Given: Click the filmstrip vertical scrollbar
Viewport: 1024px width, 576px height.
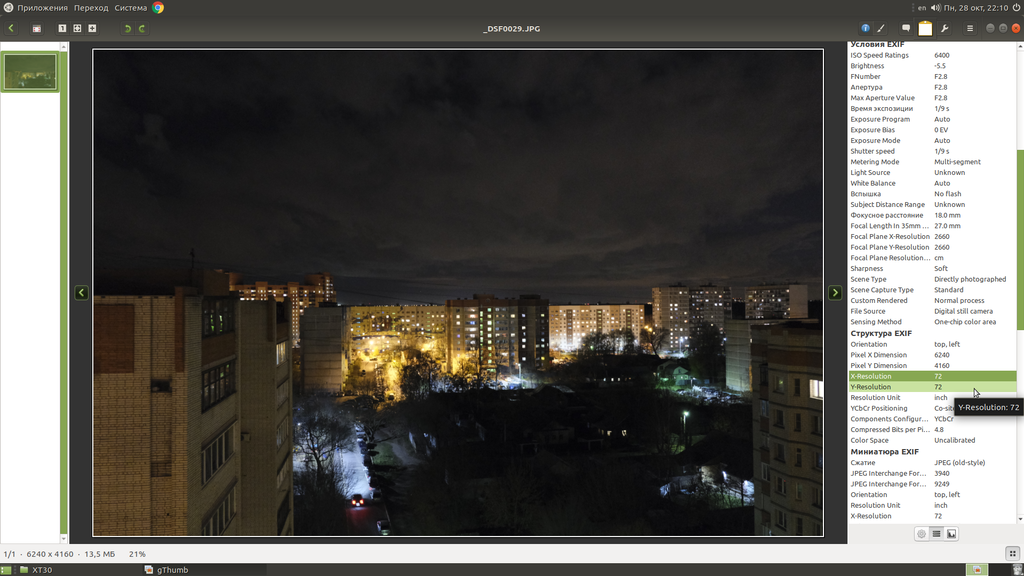Looking at the screenshot, I should point(64,293).
